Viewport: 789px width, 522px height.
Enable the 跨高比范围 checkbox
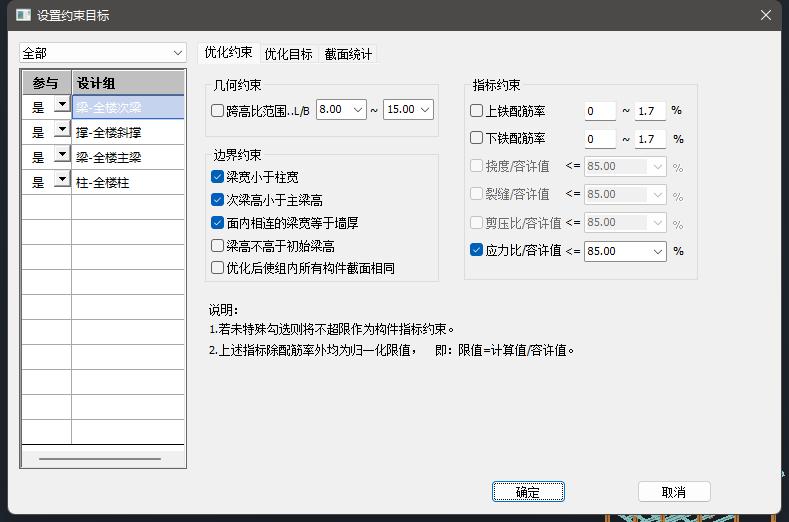pos(217,110)
